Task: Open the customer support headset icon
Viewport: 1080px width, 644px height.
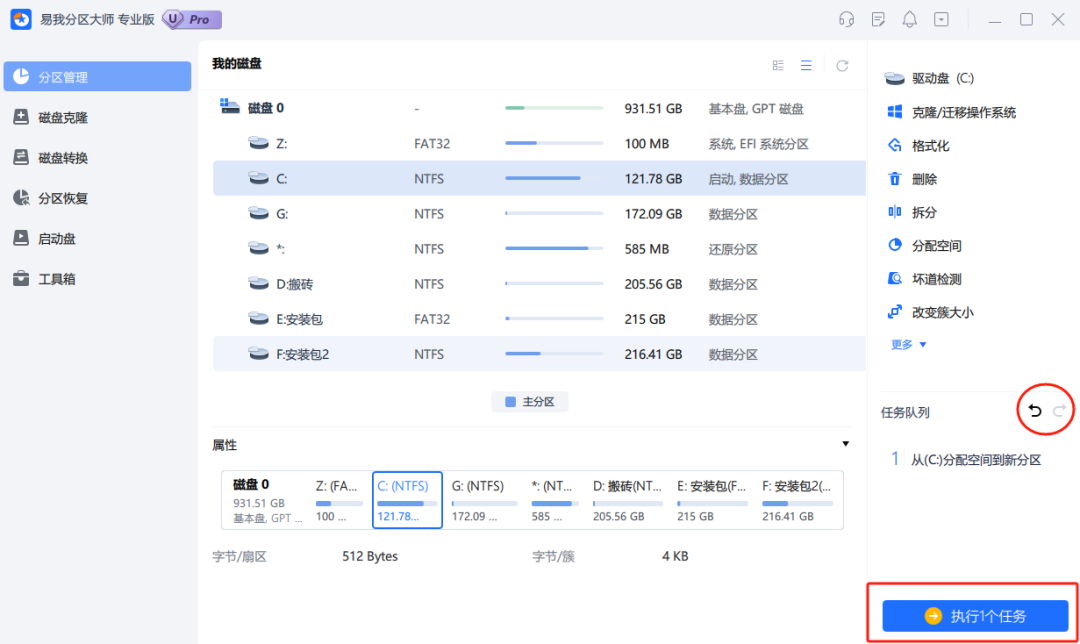Action: tap(846, 19)
